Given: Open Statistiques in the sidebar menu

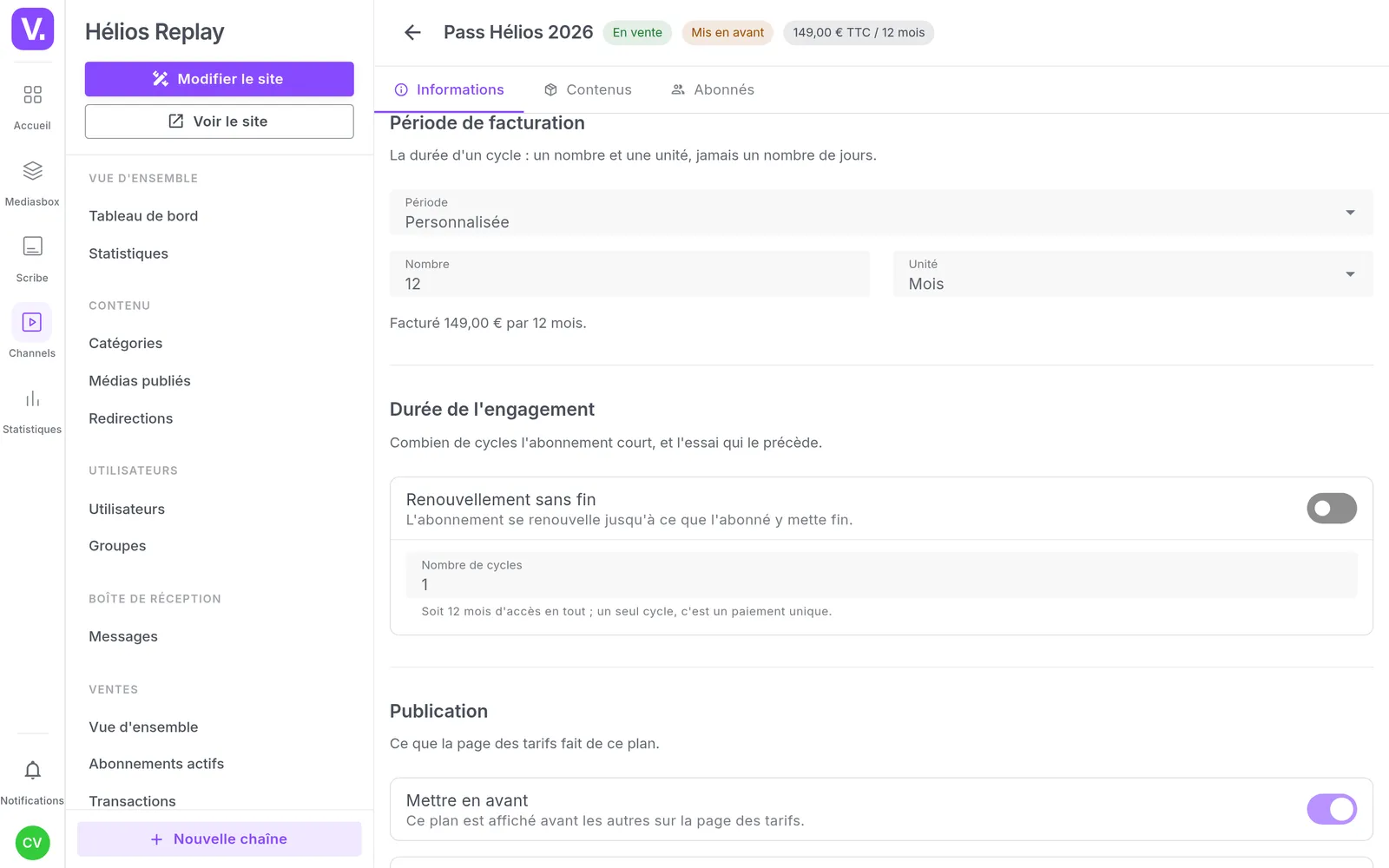Looking at the screenshot, I should (x=128, y=253).
